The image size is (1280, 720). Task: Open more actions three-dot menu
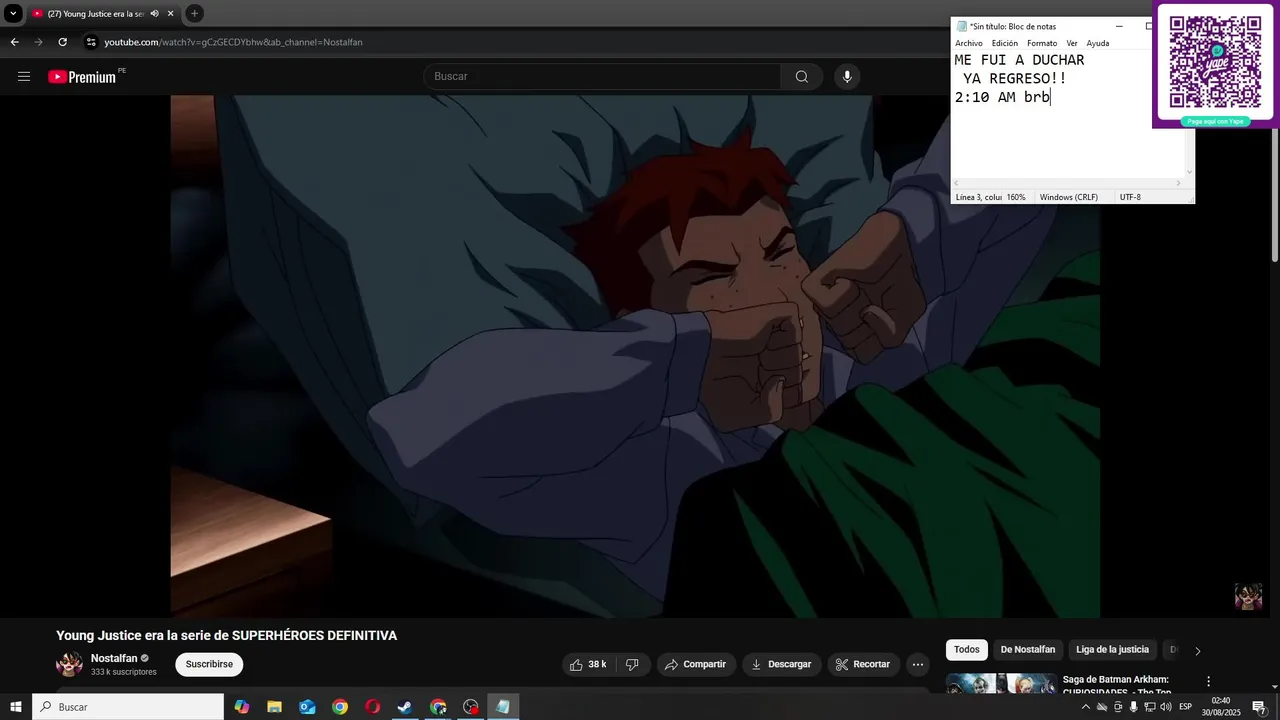[x=918, y=664]
